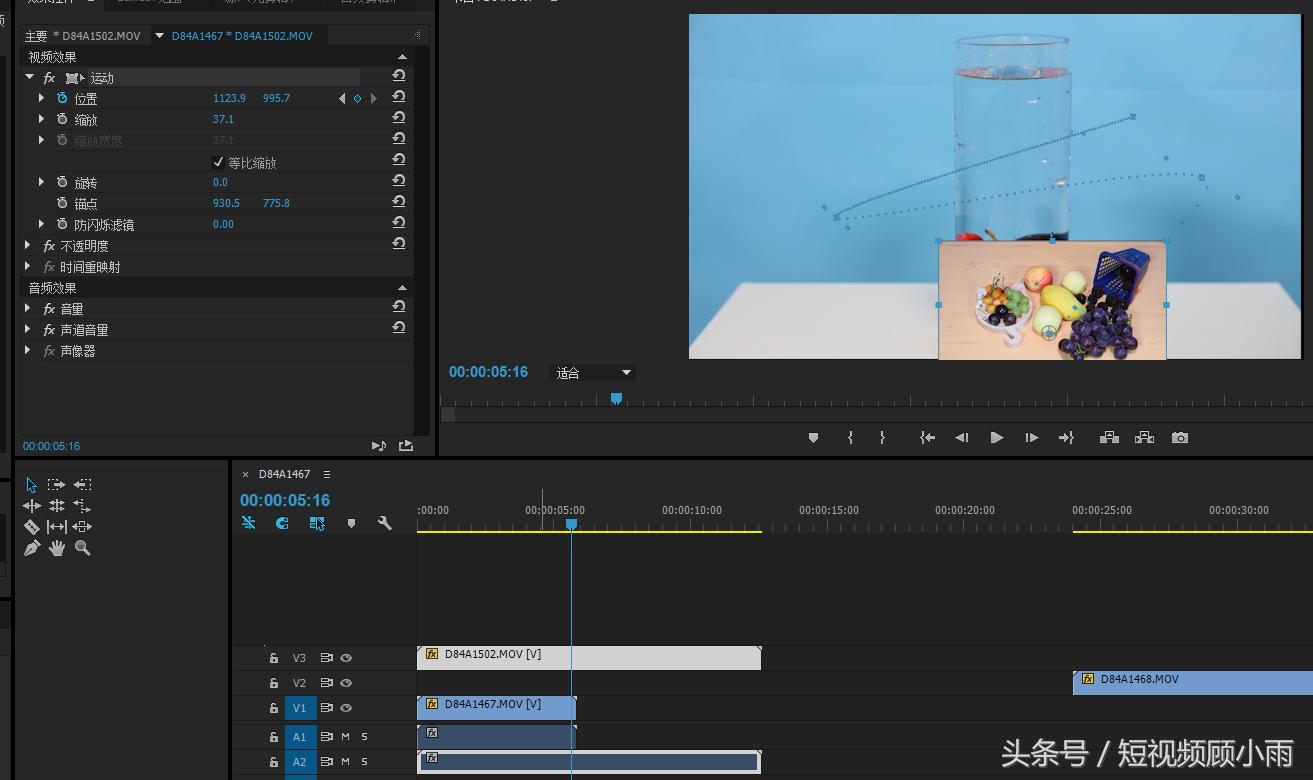Click the 缩放 value 37.1
1313x780 pixels.
223,119
